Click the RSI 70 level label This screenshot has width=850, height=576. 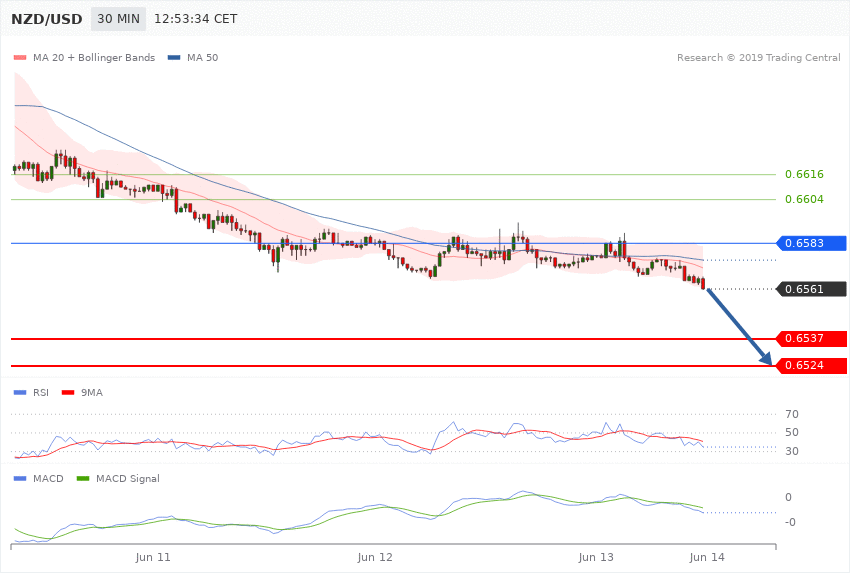click(x=791, y=415)
